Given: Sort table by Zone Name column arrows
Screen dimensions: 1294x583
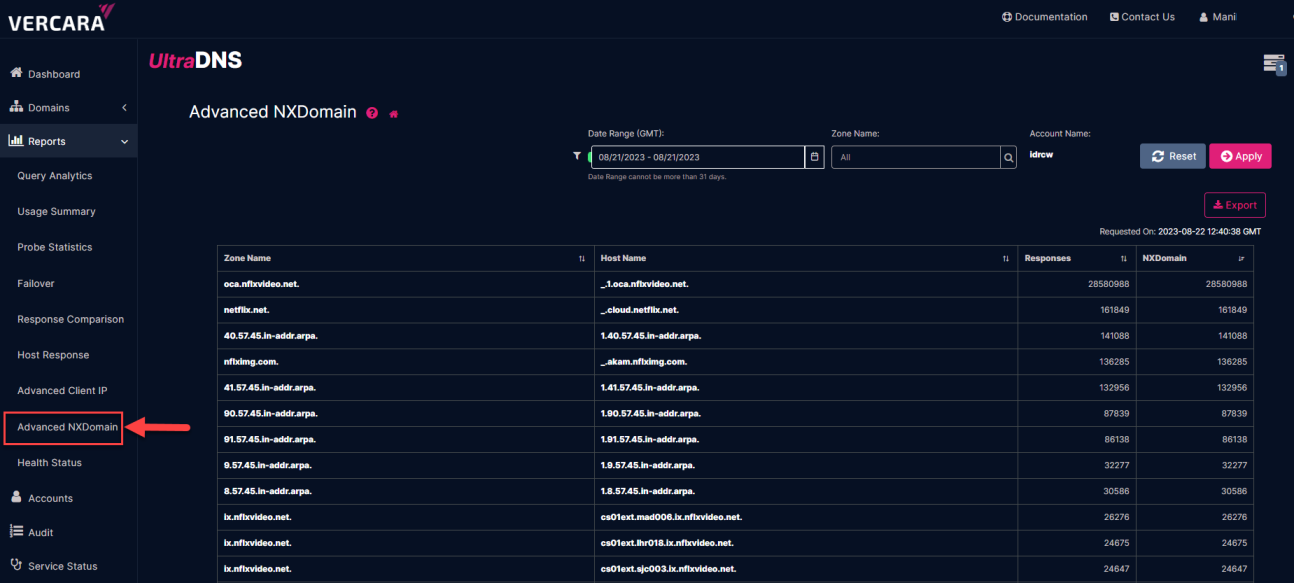Looking at the screenshot, I should [582, 259].
